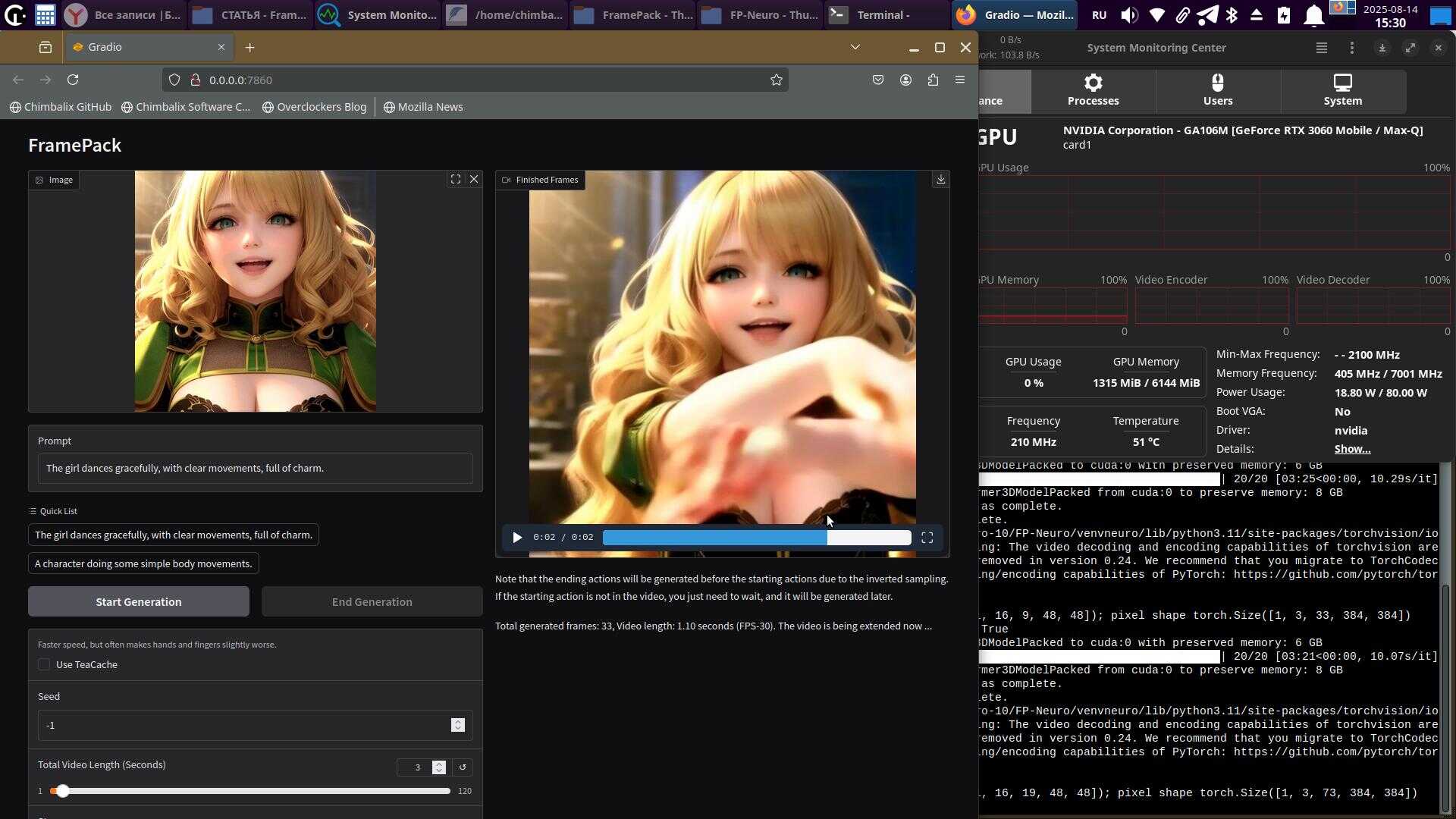Open the video in fullscreen mode
Image resolution: width=1456 pixels, height=819 pixels.
point(927,538)
